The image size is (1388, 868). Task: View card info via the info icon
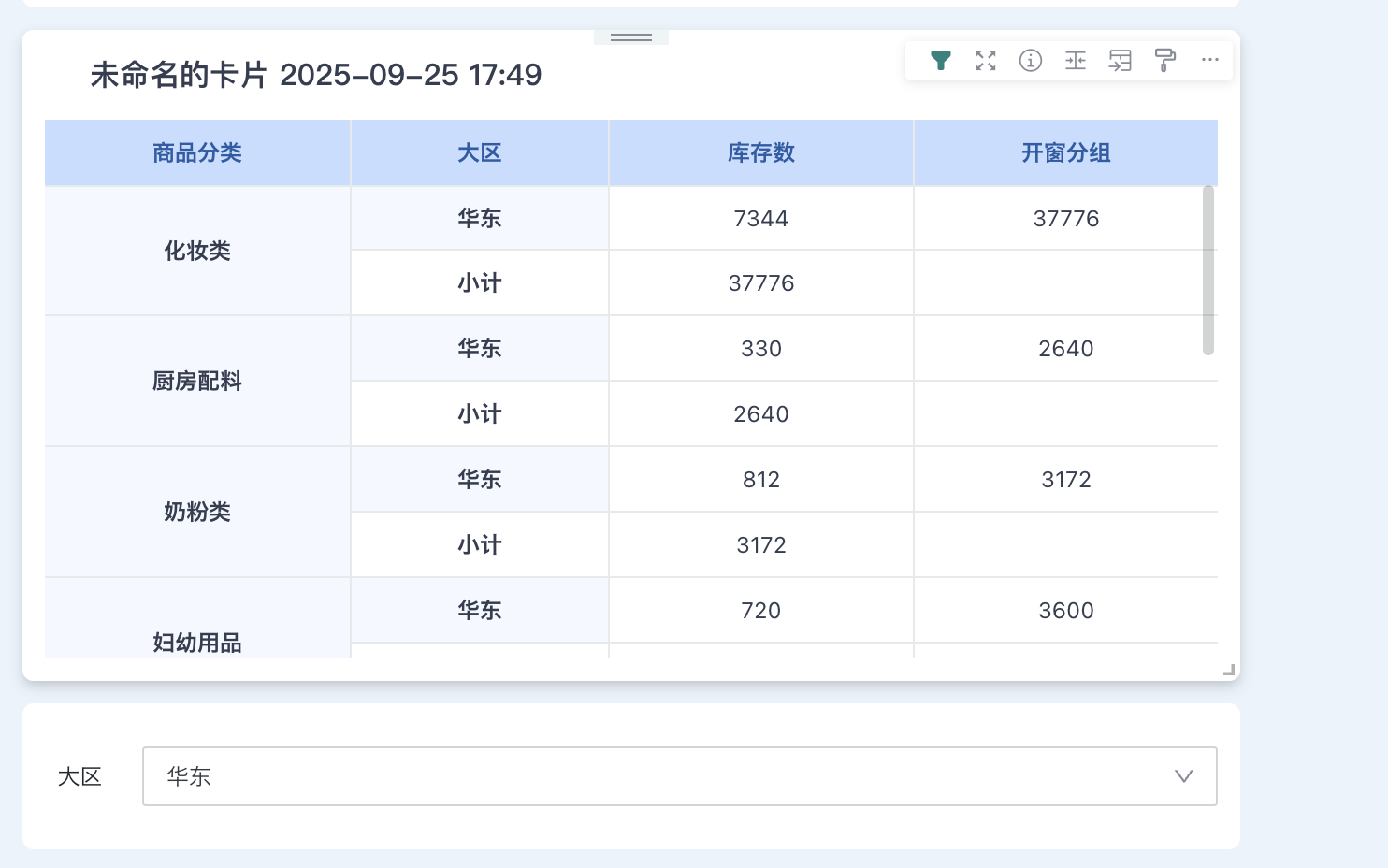click(x=1031, y=60)
